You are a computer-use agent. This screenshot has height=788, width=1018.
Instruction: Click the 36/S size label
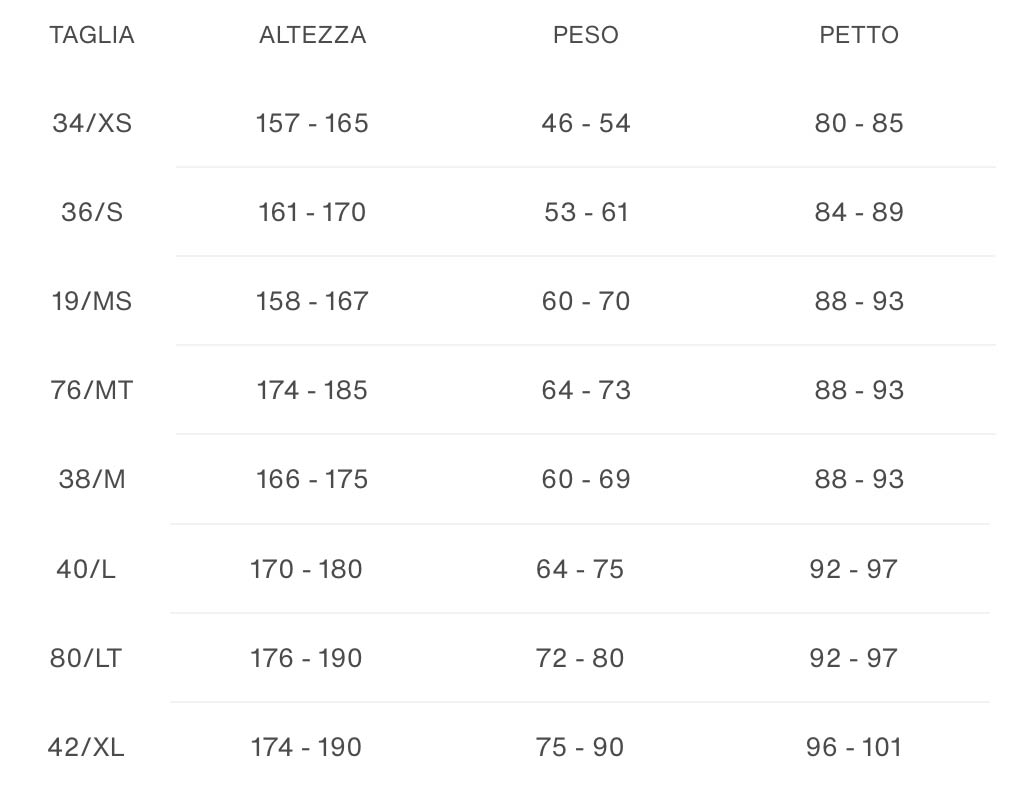pyautogui.click(x=92, y=213)
